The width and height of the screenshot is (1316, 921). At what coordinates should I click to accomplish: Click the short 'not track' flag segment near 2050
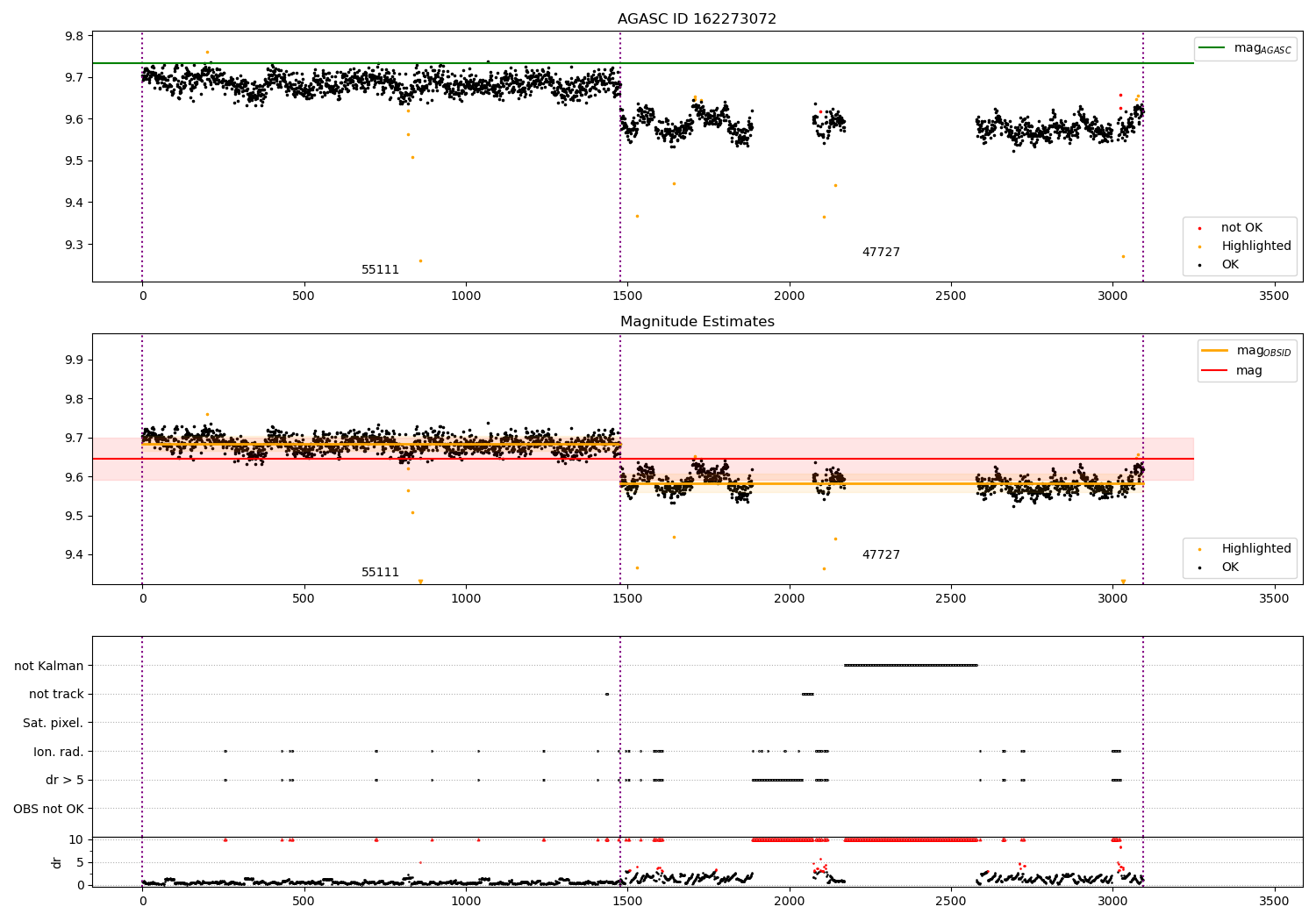pyautogui.click(x=808, y=695)
